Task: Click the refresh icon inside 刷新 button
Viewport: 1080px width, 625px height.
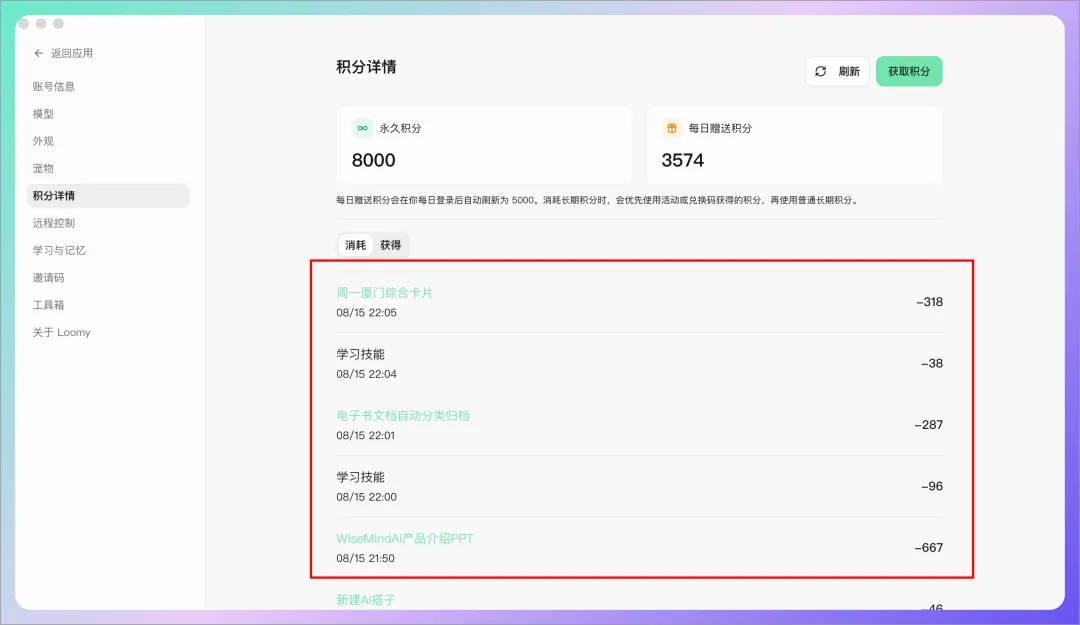Action: (x=820, y=72)
